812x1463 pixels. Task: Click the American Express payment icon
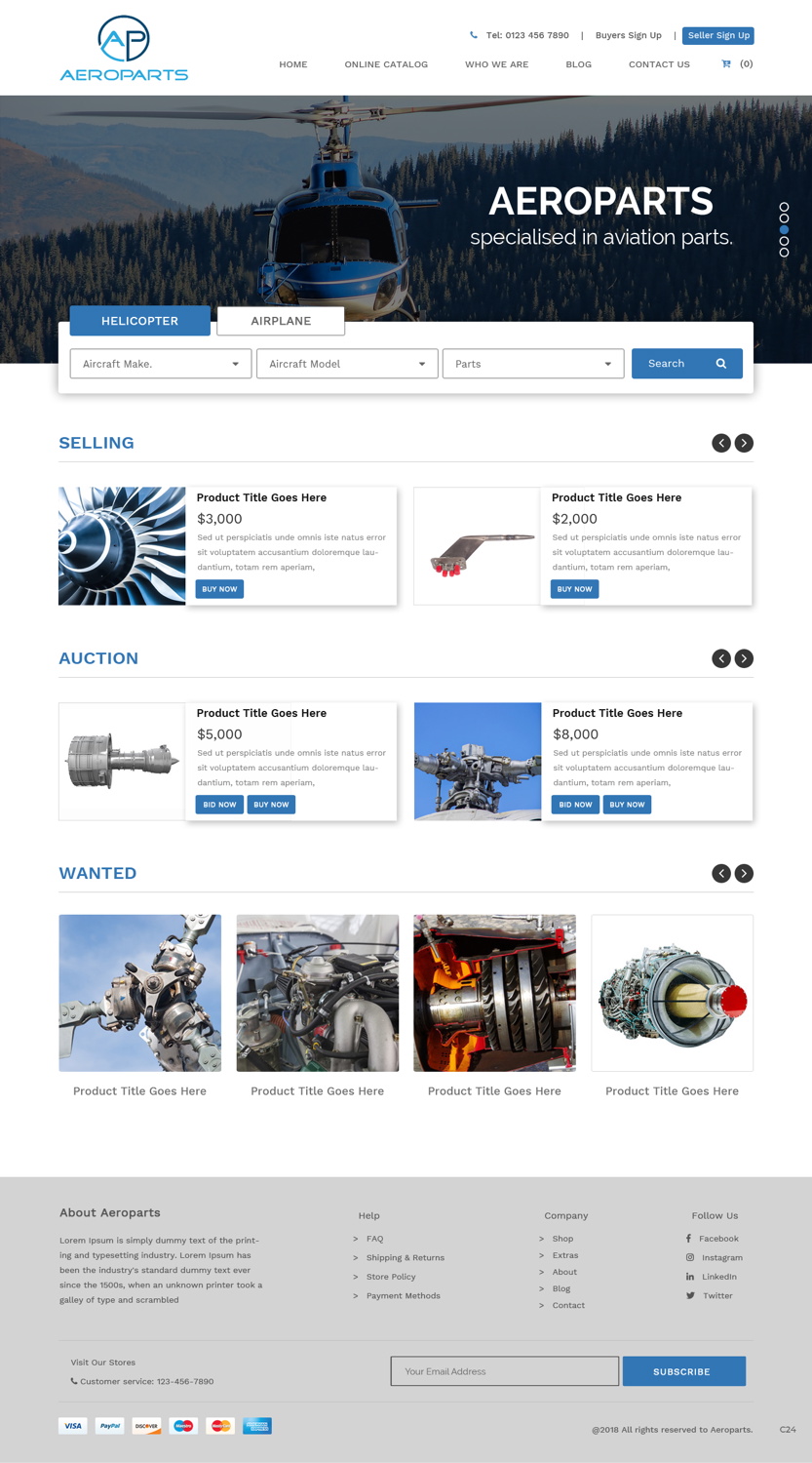(257, 1426)
